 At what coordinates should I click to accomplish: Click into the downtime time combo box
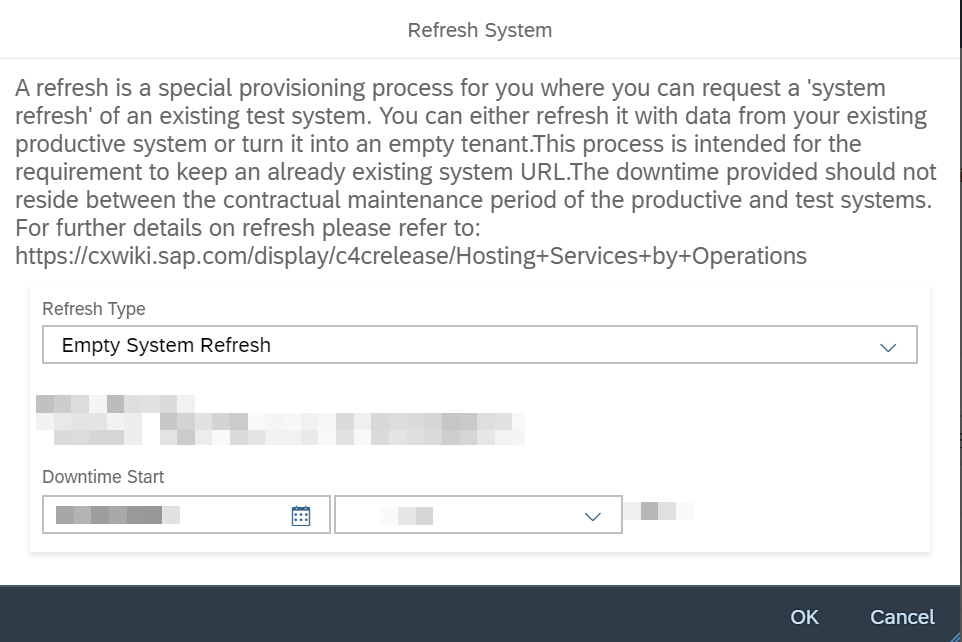pos(479,514)
